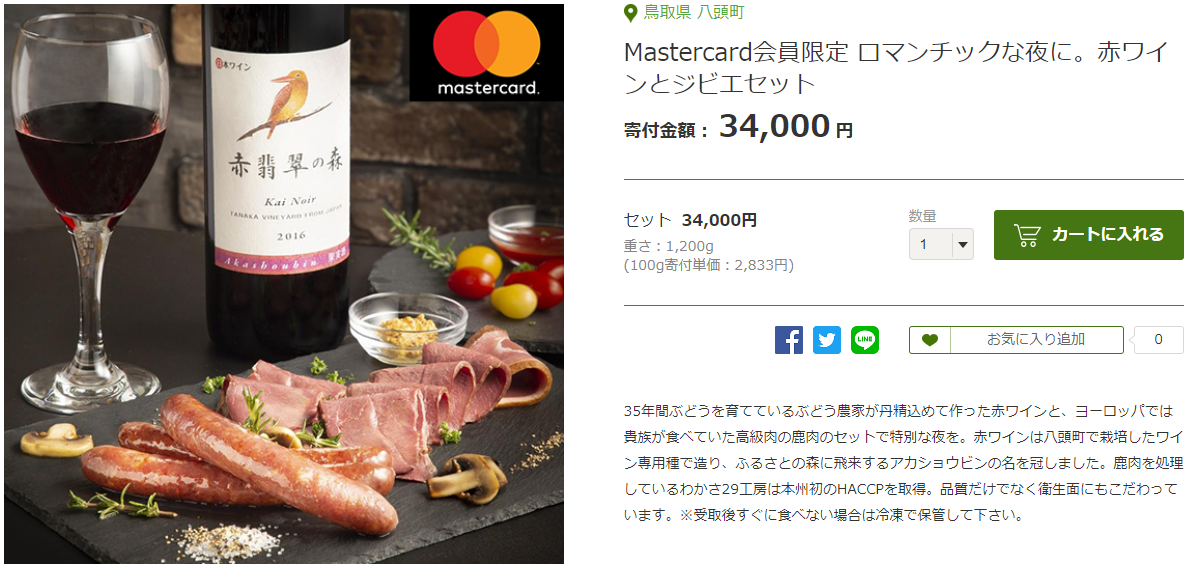This screenshot has height=566, width=1191.
Task: Click the product title Mastercard会員限定
Action: (894, 68)
